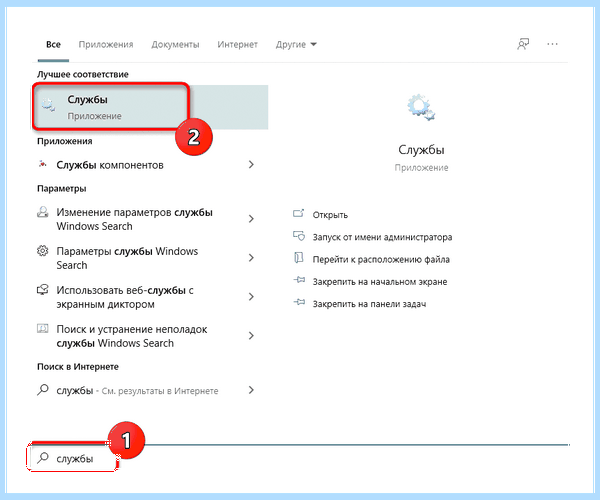
Task: Select Изменение параметров службы Windows Search
Action: click(135, 219)
